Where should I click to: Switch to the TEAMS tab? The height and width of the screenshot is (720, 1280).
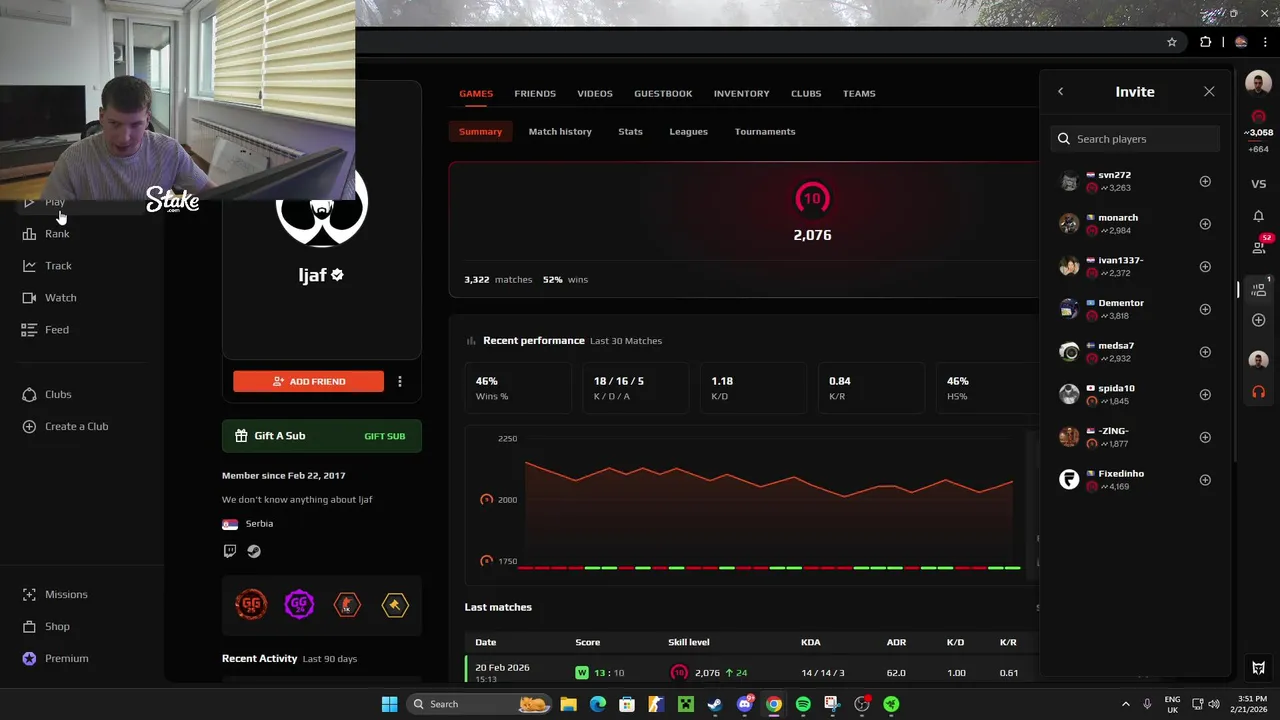click(859, 94)
